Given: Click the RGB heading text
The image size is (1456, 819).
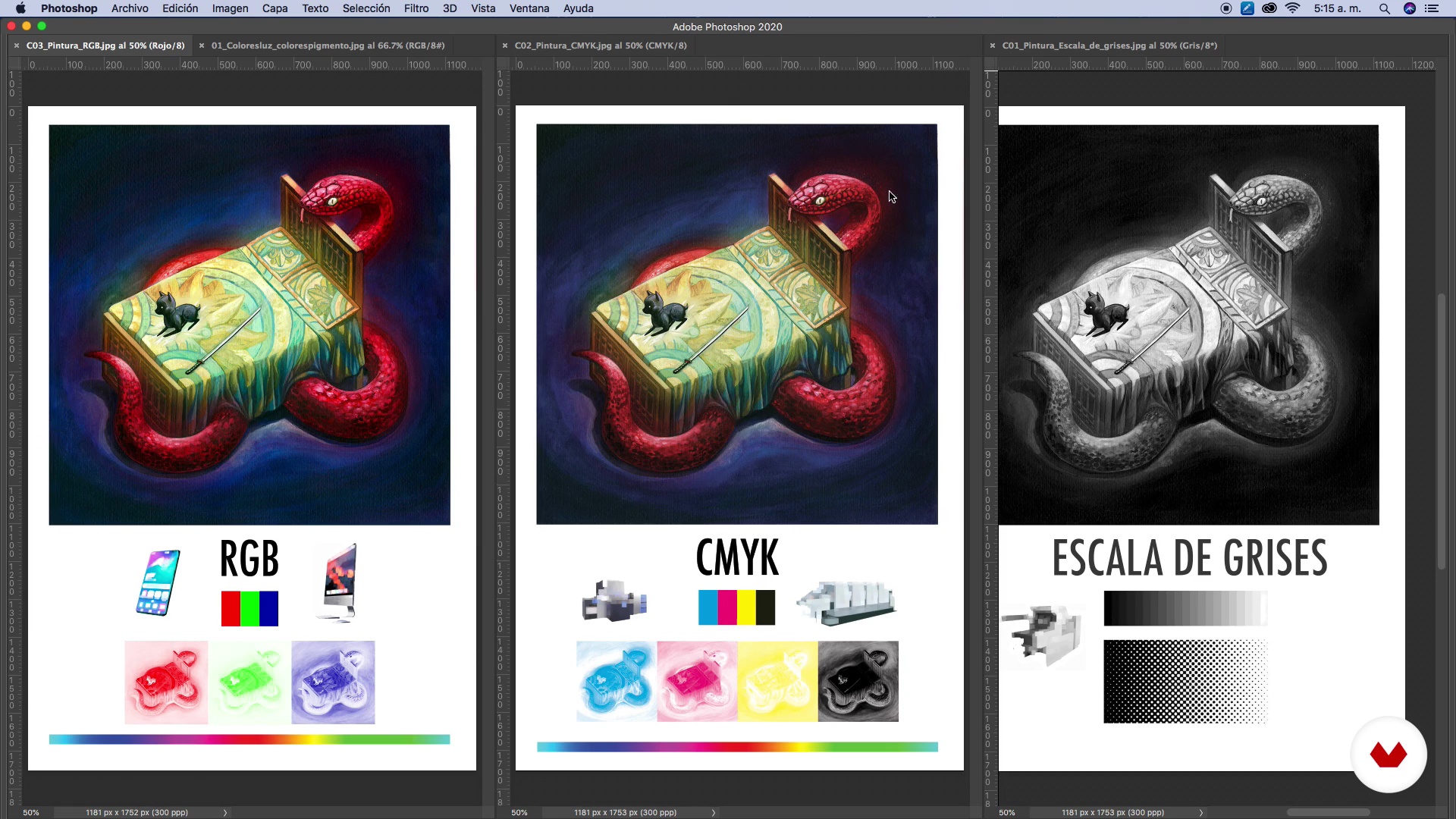Looking at the screenshot, I should [249, 559].
